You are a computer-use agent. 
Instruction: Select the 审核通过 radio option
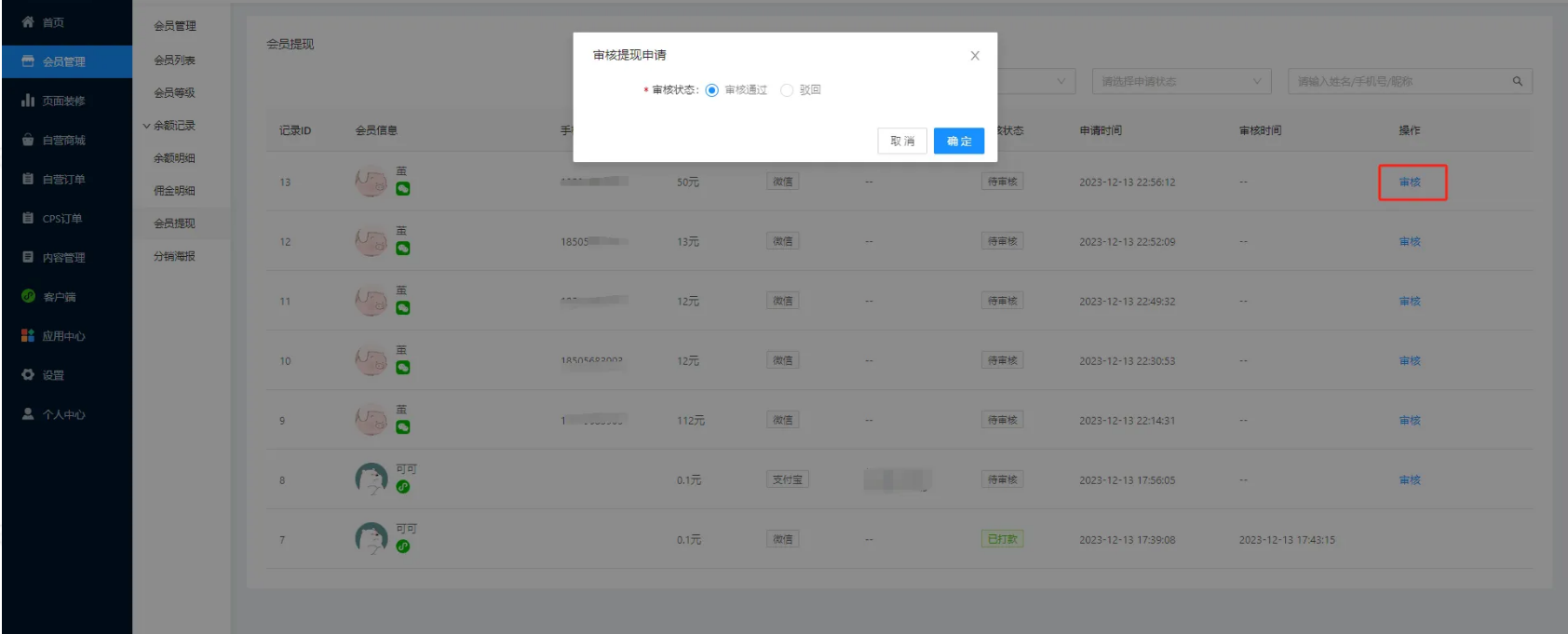pos(712,90)
